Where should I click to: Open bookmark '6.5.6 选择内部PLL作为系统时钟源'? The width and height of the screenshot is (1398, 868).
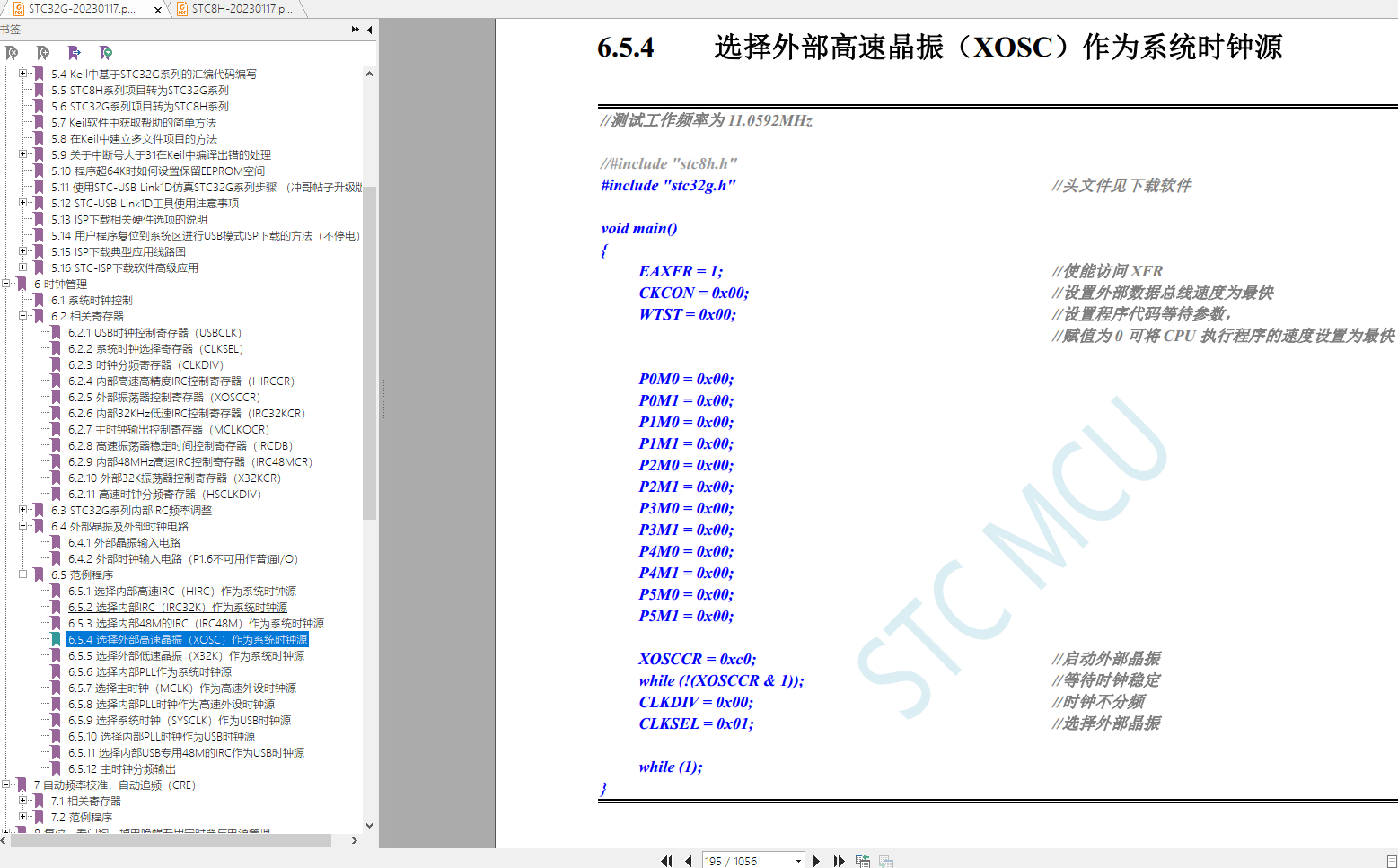coord(150,672)
